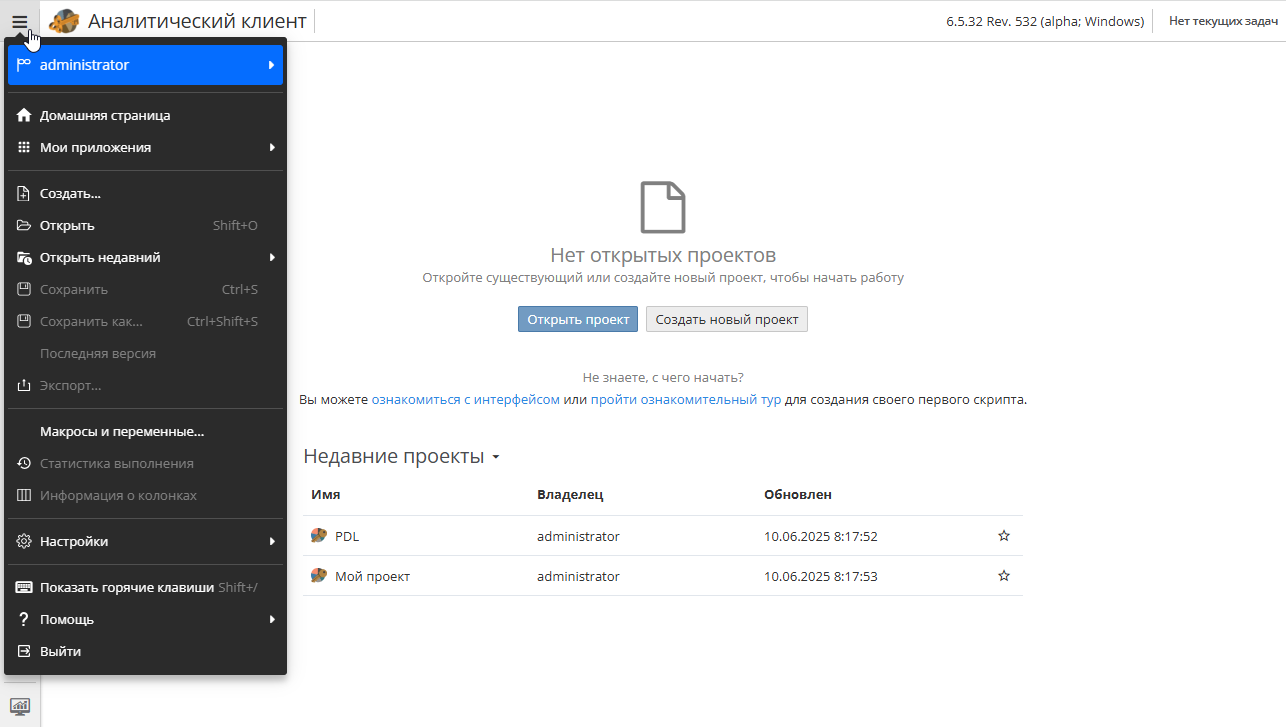Click the exit icon next to Выйти
Image resolution: width=1286 pixels, height=727 pixels.
tap(24, 651)
